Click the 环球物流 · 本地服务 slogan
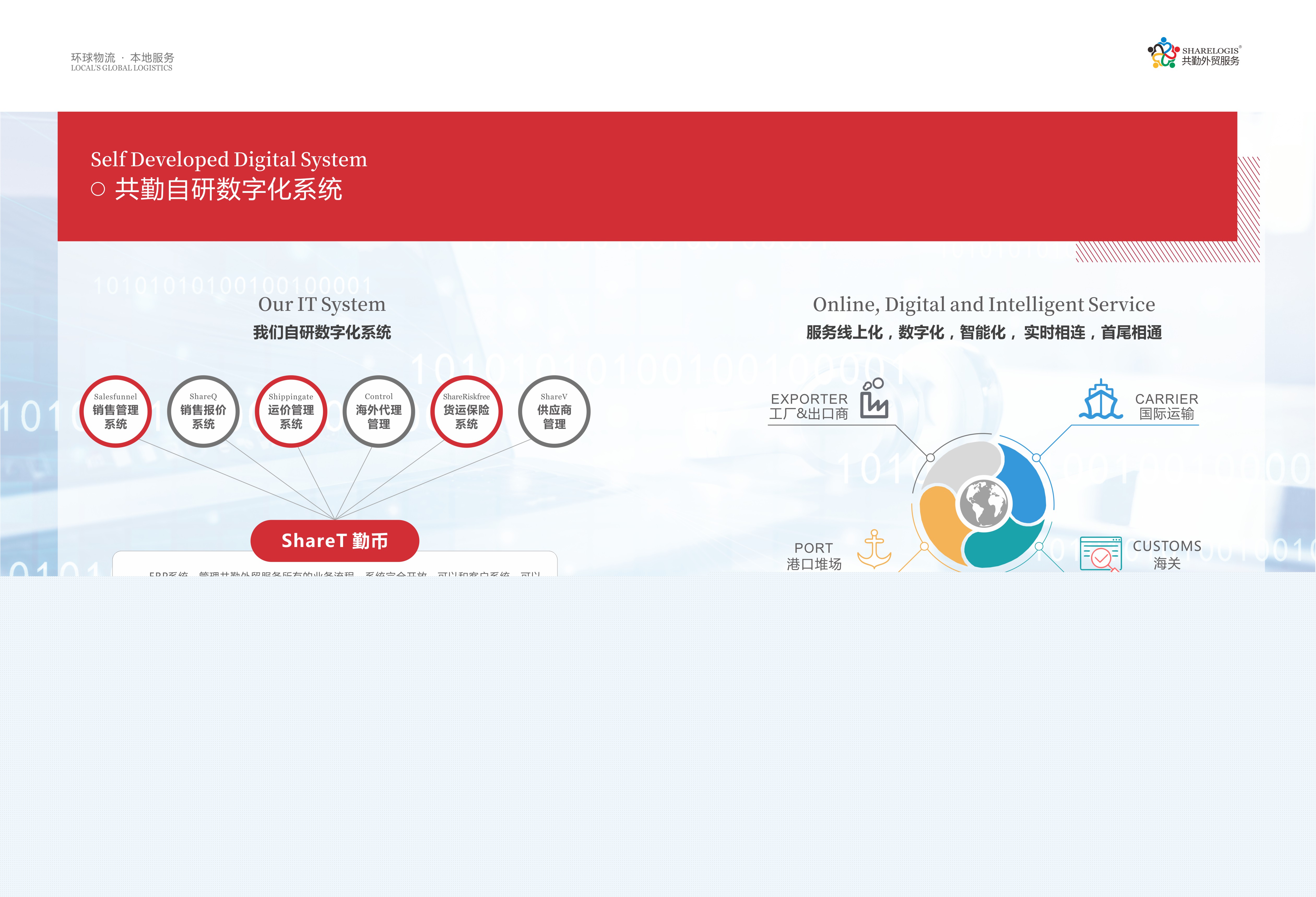 coord(122,58)
